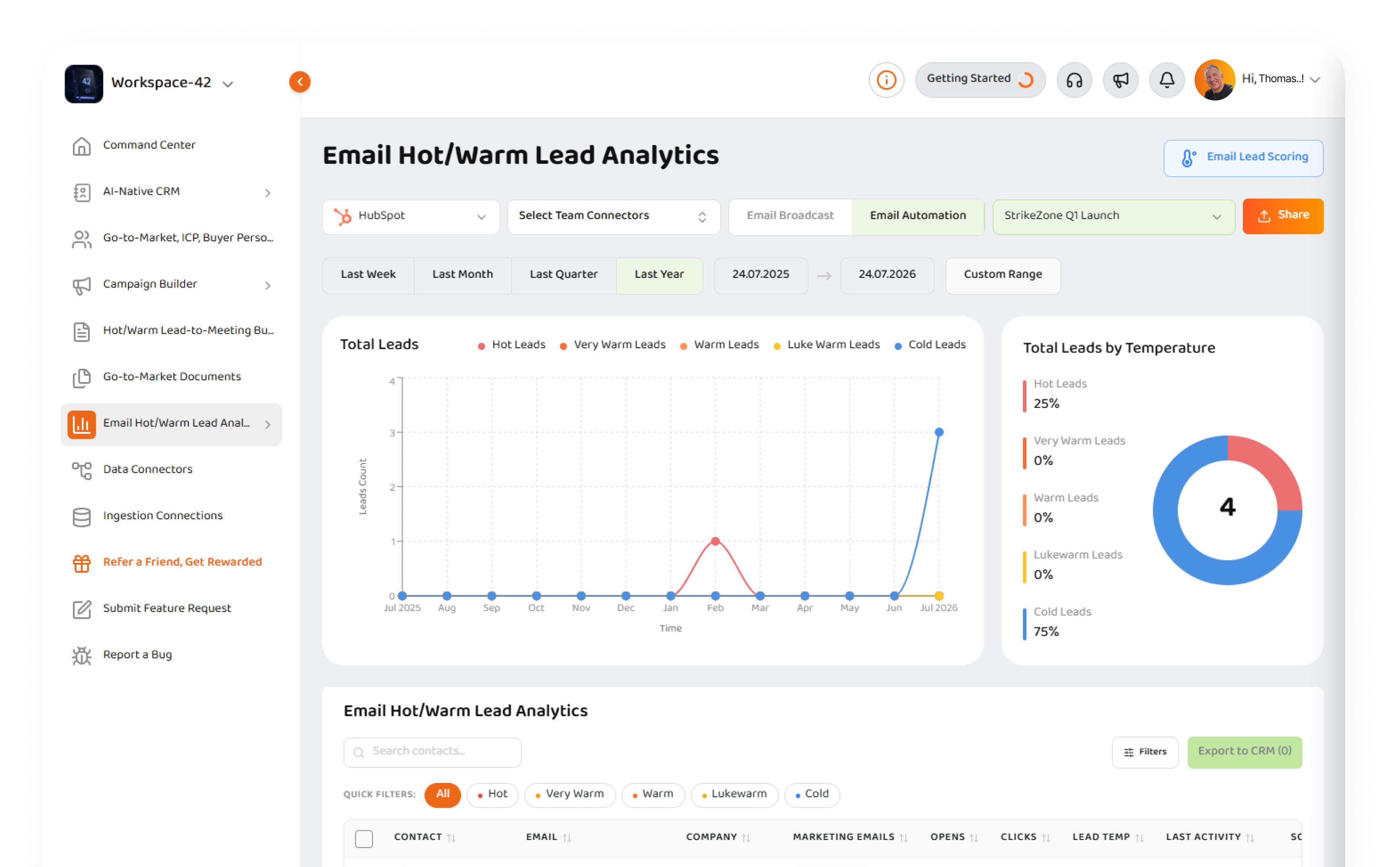This screenshot has width=1400, height=867.
Task: Collapse the sidebar with the orange arrow button
Action: 300,82
